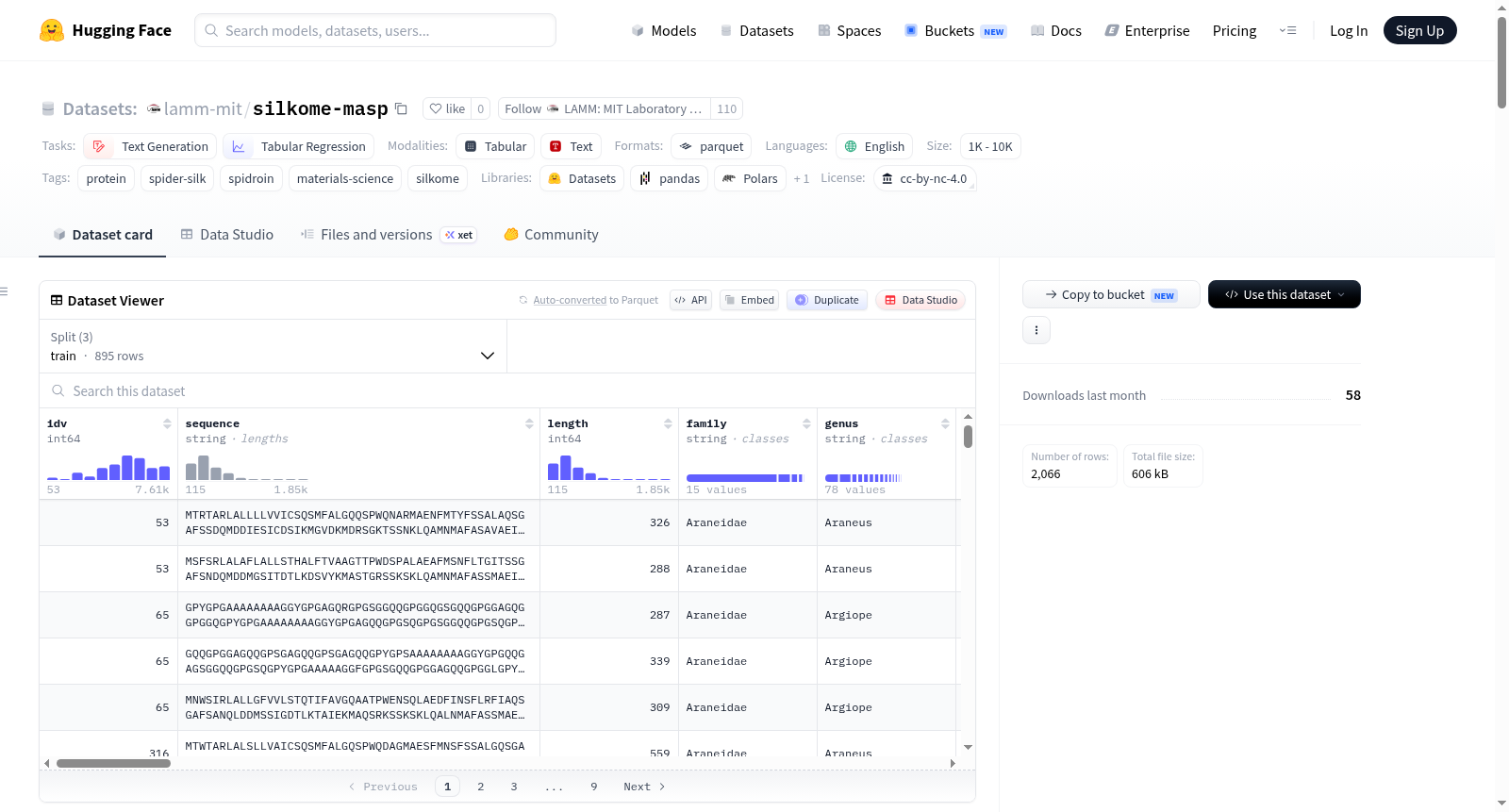Open the API button in Dataset Viewer
This screenshot has height=812, width=1509.
pyautogui.click(x=690, y=300)
